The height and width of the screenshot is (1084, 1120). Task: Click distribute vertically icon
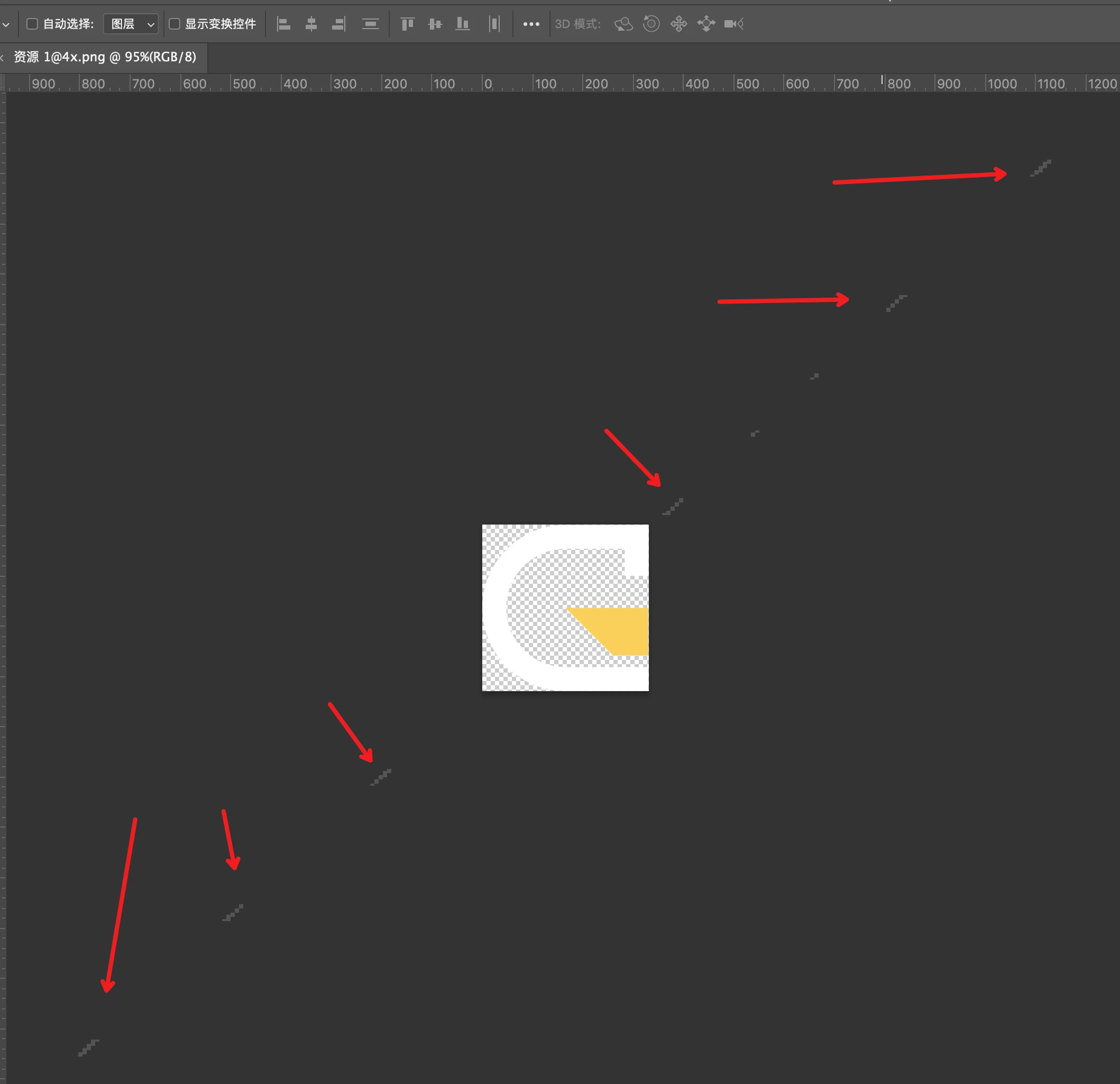[370, 24]
